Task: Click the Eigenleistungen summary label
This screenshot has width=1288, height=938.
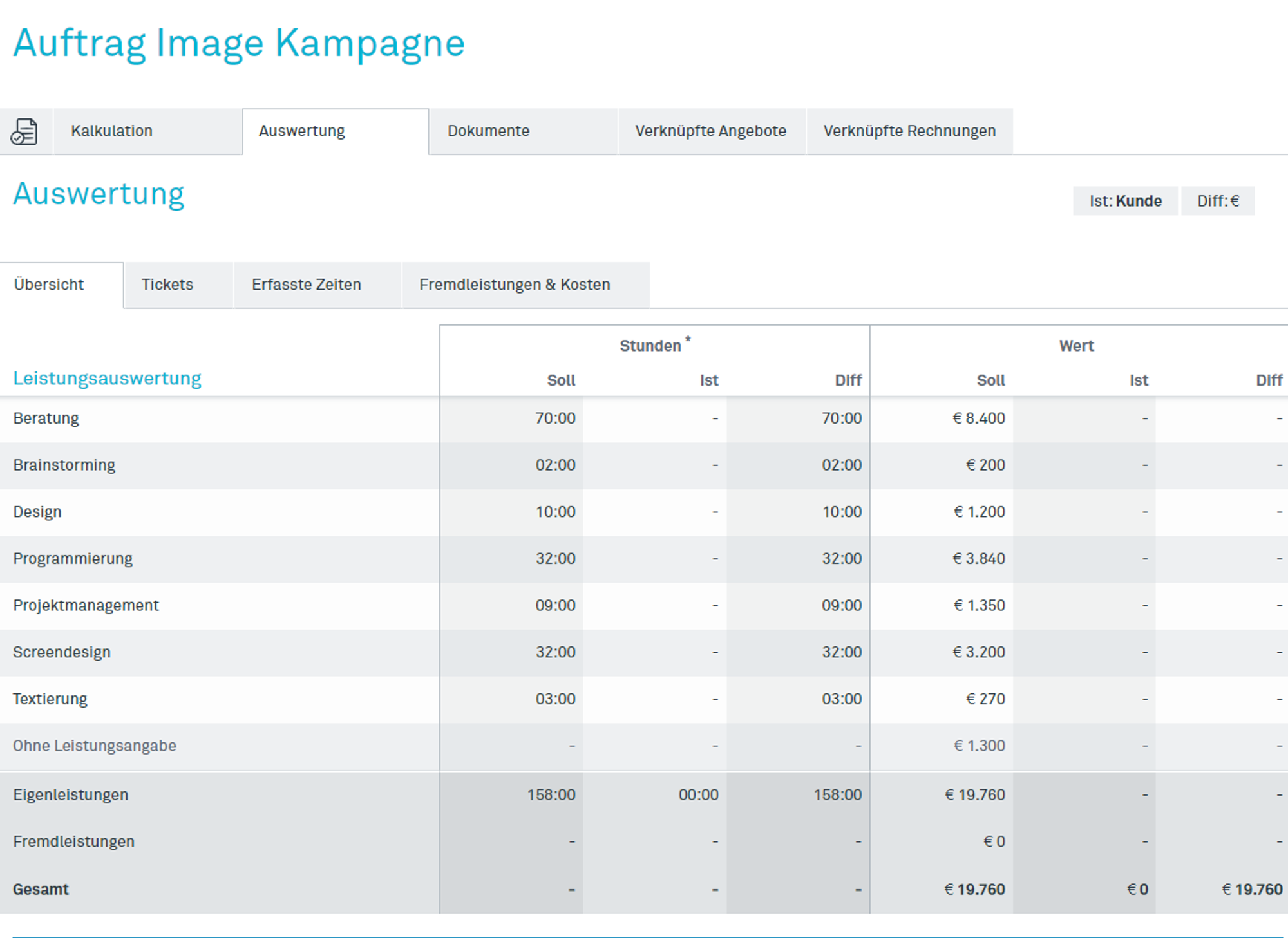Action: pyautogui.click(x=71, y=795)
